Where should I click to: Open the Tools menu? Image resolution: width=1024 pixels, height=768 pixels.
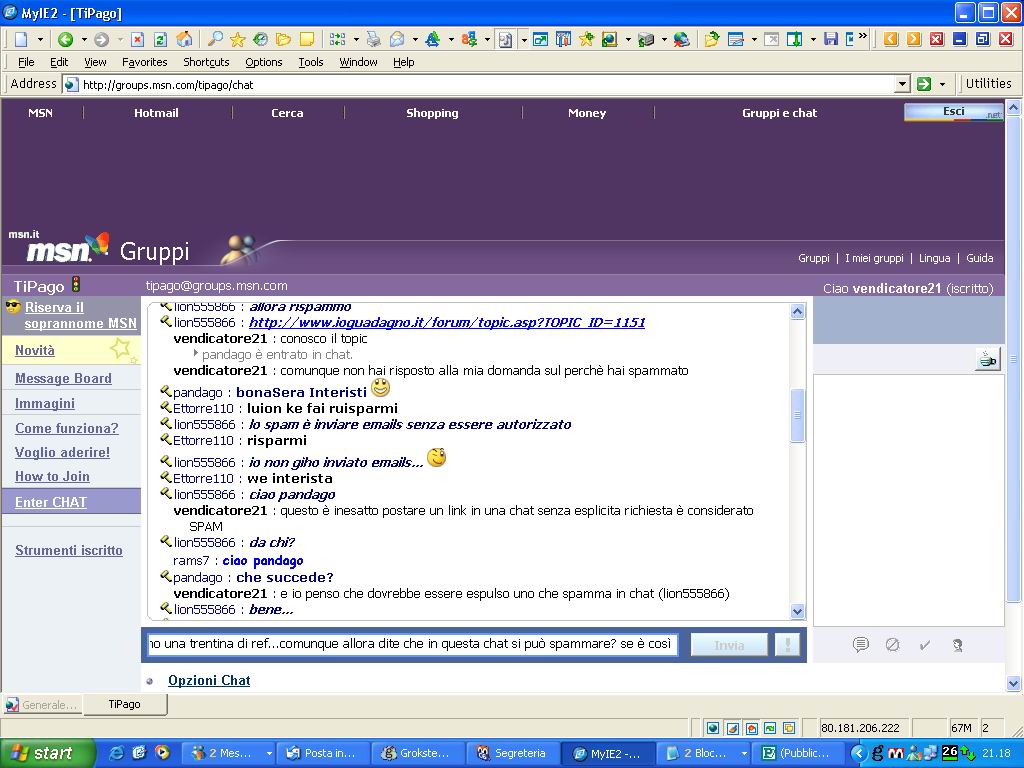click(x=311, y=62)
